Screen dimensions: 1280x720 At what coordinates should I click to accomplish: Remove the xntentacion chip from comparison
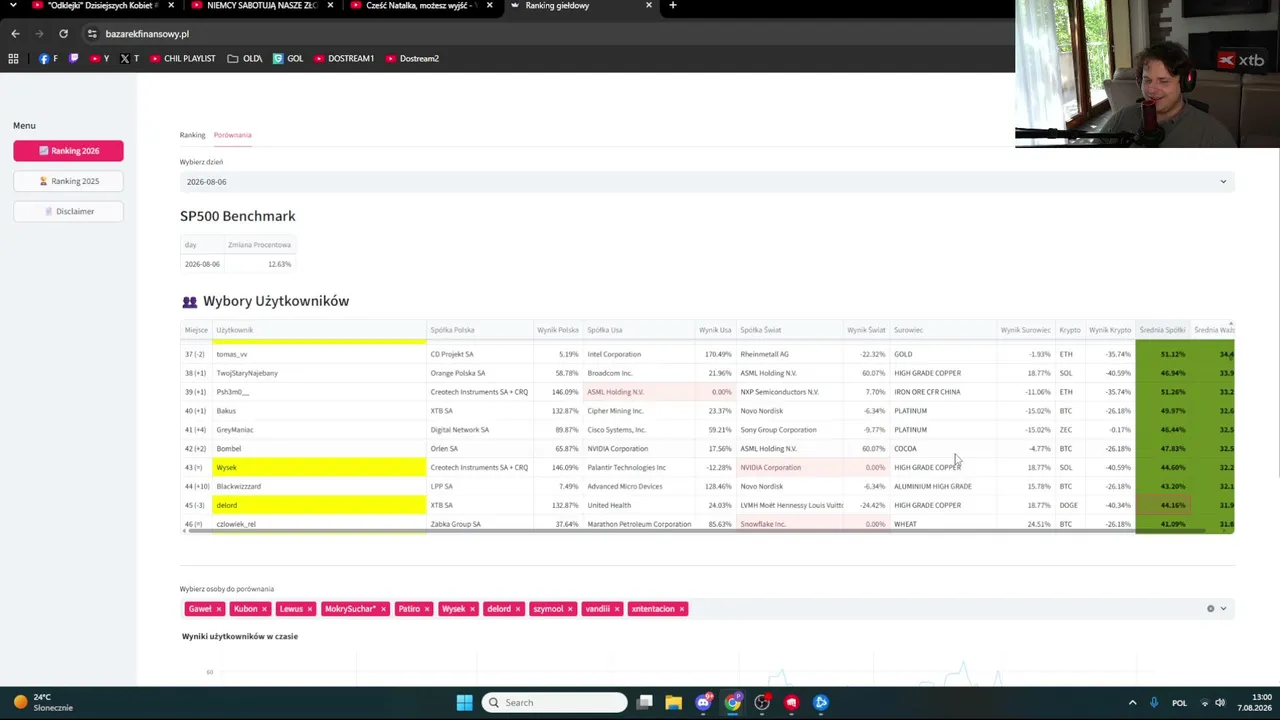click(x=682, y=609)
